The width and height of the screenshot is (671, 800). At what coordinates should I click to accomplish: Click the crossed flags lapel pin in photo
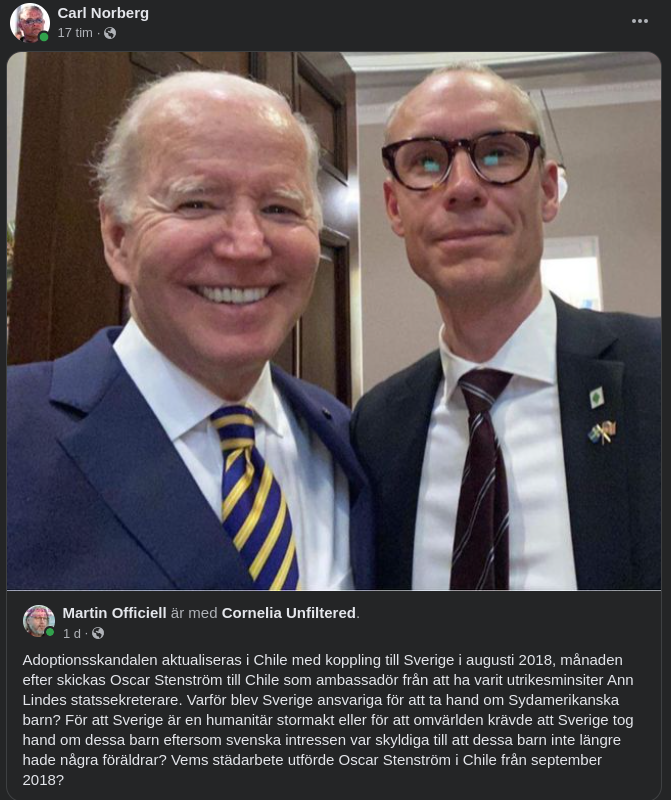[x=602, y=432]
